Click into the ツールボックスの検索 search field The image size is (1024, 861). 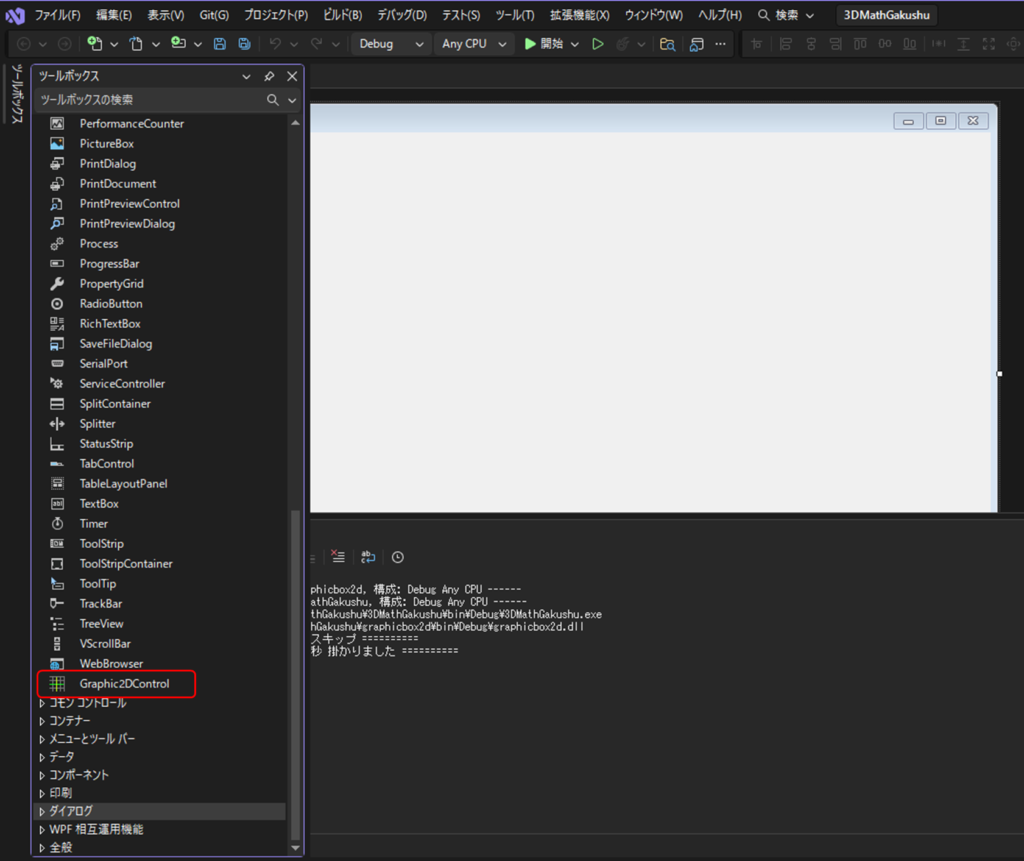pos(150,100)
